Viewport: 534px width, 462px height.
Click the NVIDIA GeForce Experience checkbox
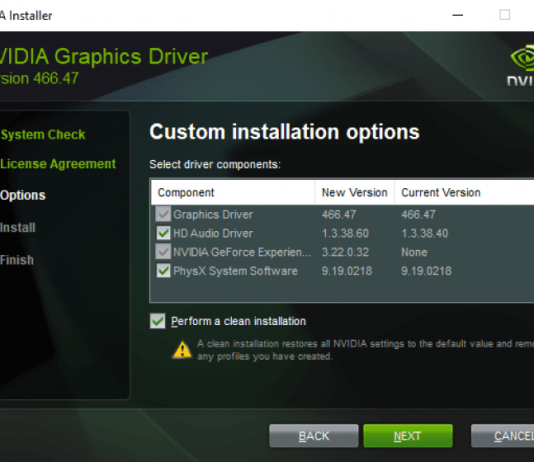(x=163, y=252)
